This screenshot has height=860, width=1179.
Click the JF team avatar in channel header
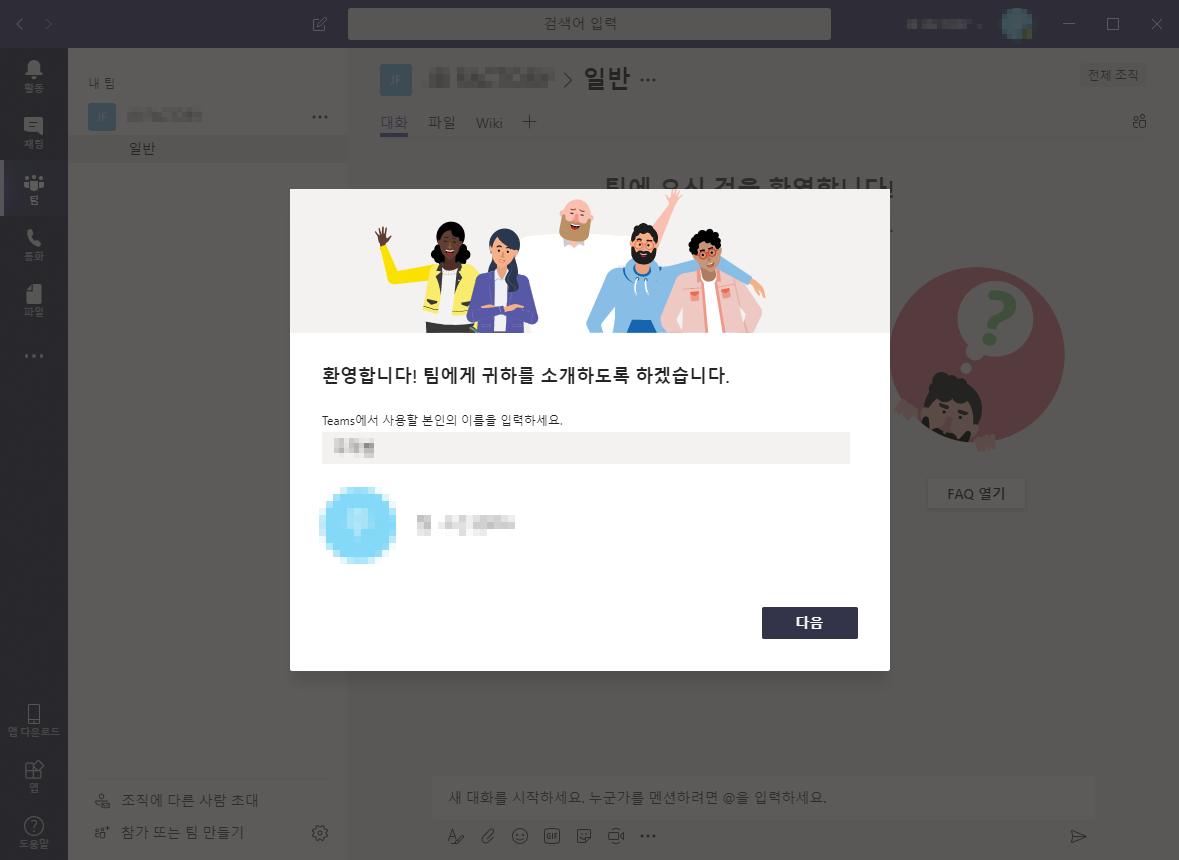(396, 80)
